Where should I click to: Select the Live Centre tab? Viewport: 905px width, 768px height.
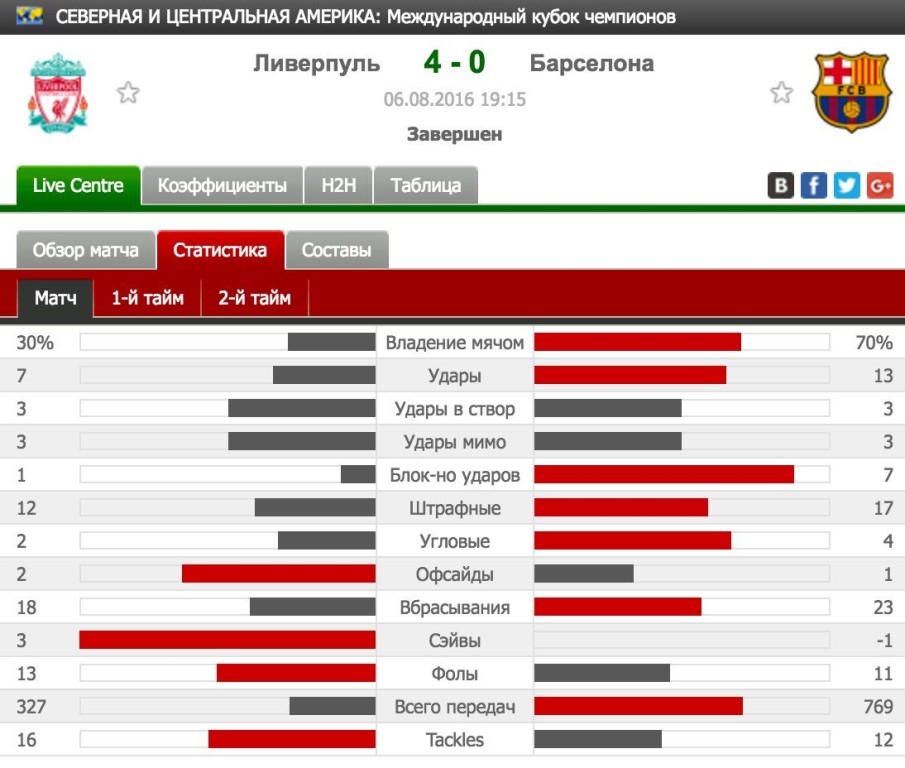(78, 185)
